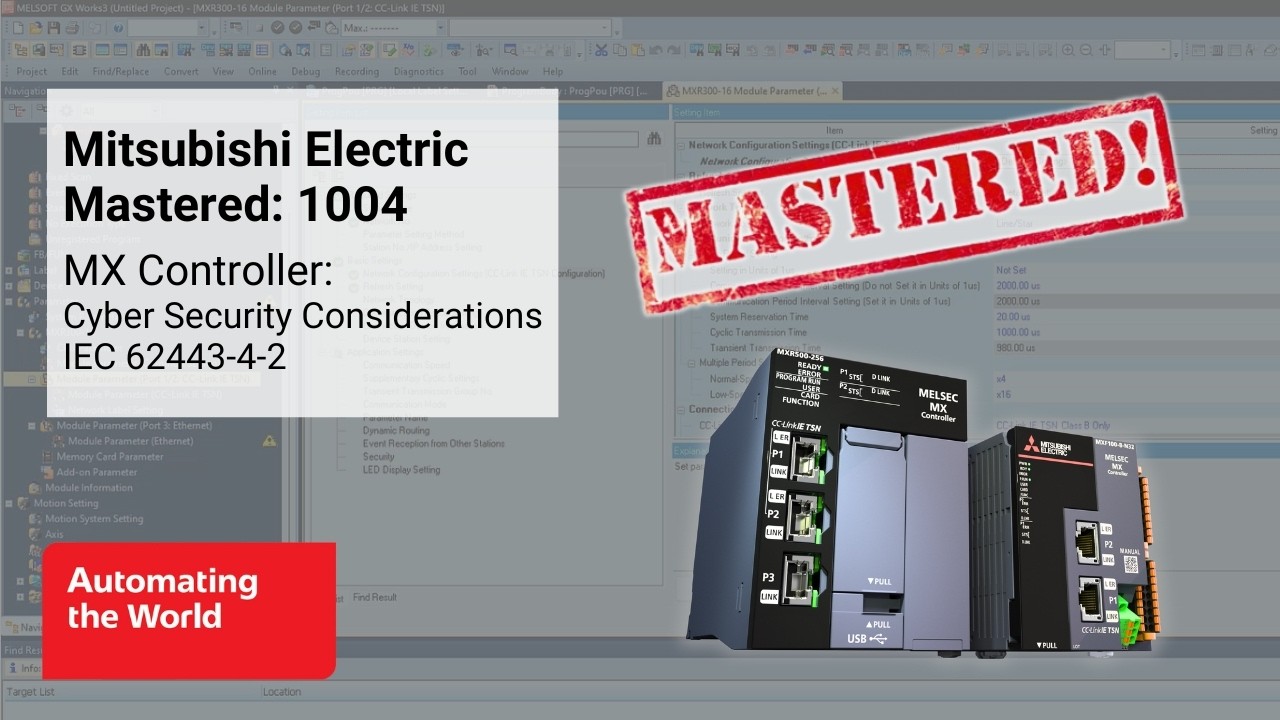Screen dimensions: 1280x720
Task: Click the binoculars search icon in the parameter panel
Action: [x=654, y=139]
